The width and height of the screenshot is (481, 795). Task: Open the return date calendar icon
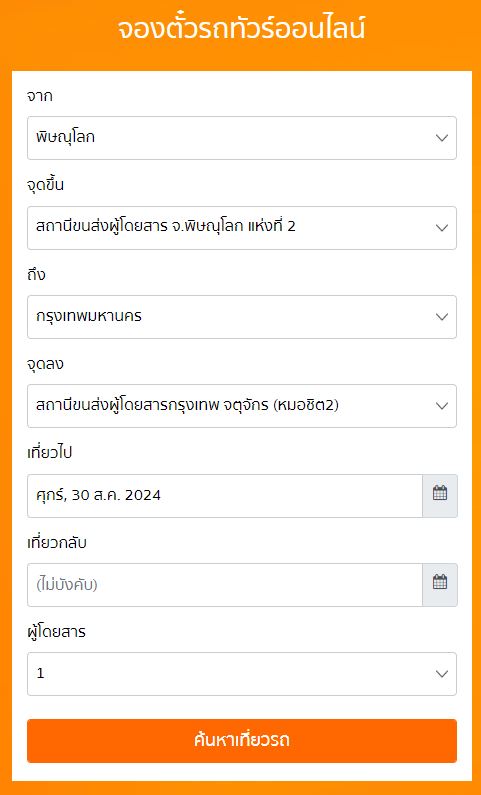tap(440, 585)
